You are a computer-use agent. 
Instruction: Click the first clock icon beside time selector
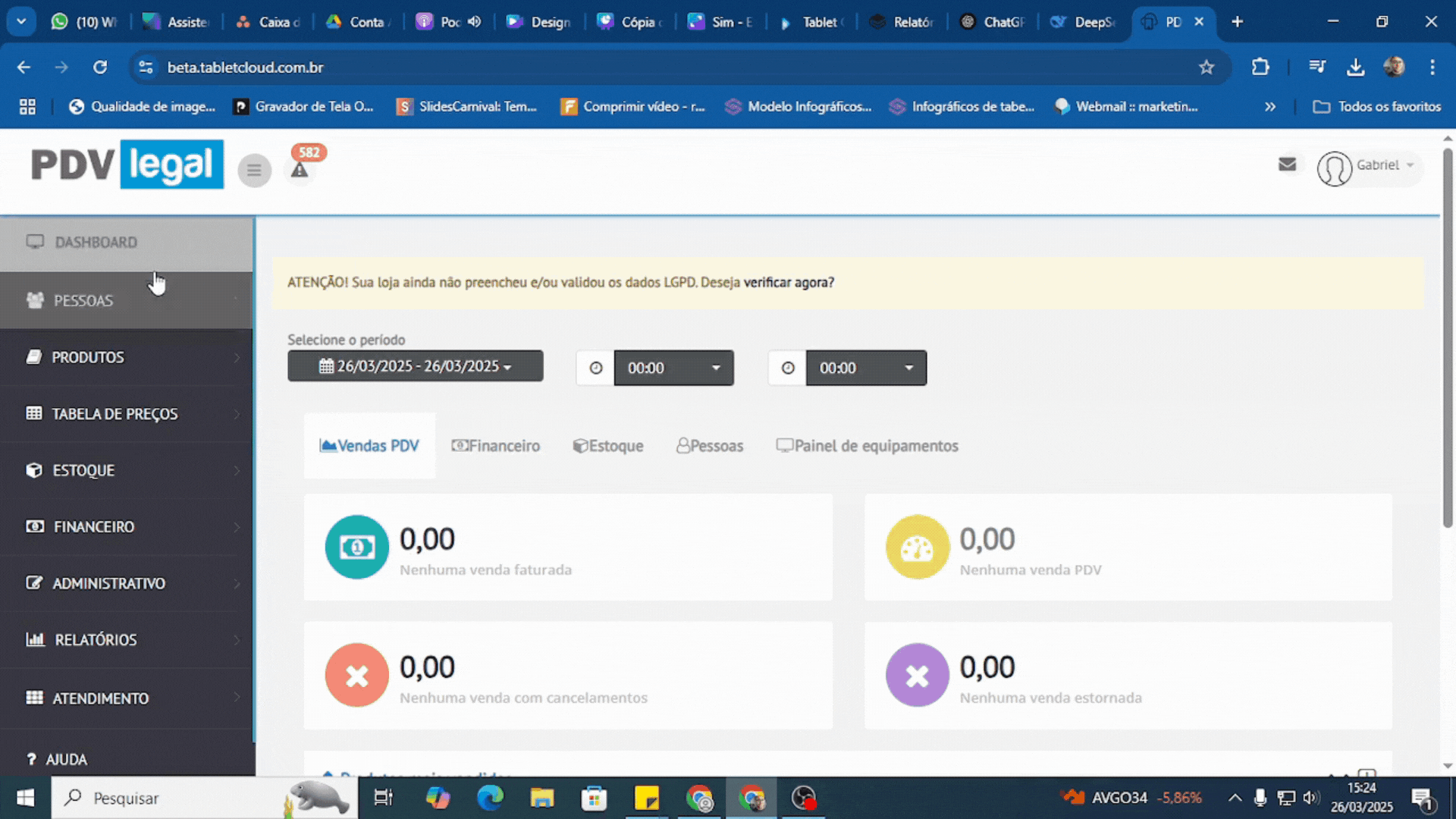(x=596, y=368)
